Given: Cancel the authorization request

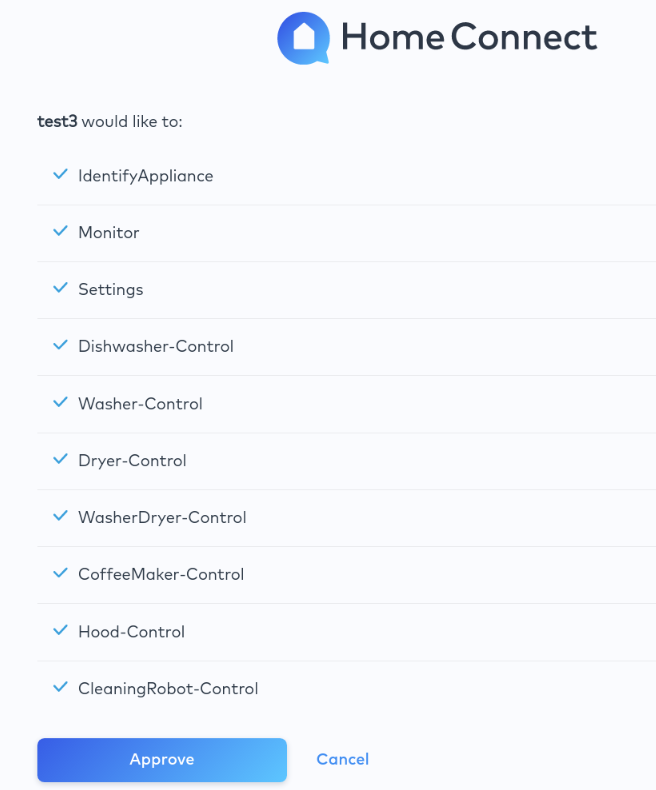Looking at the screenshot, I should 342,760.
